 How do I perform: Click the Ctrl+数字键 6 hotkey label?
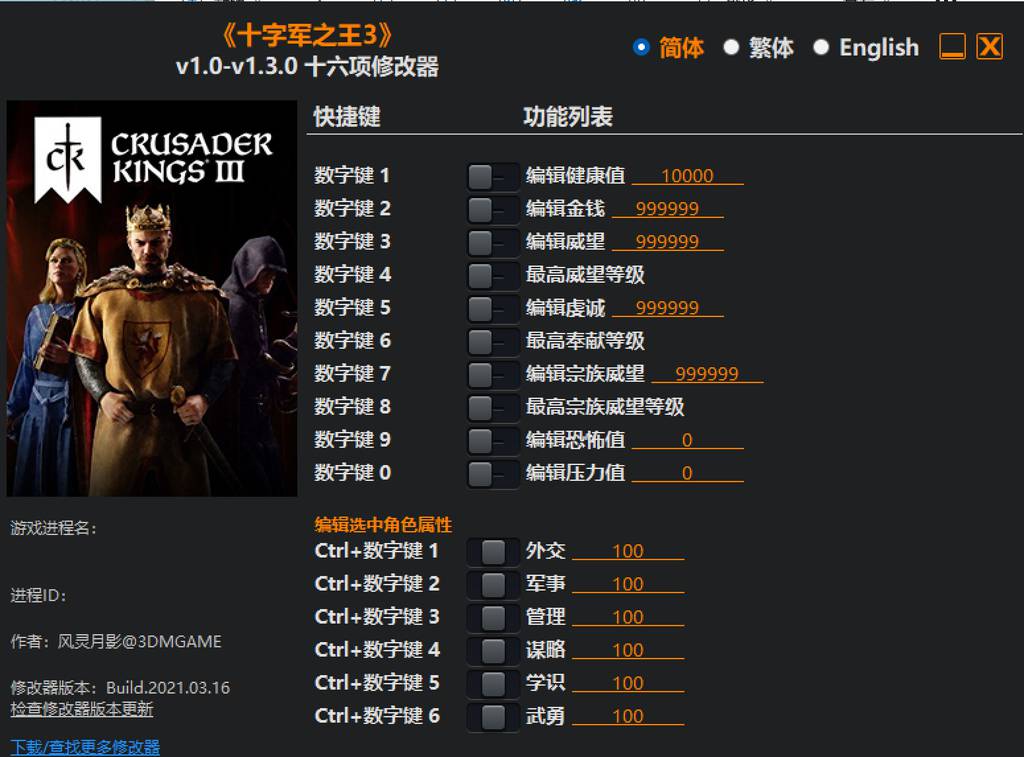pyautogui.click(x=377, y=716)
